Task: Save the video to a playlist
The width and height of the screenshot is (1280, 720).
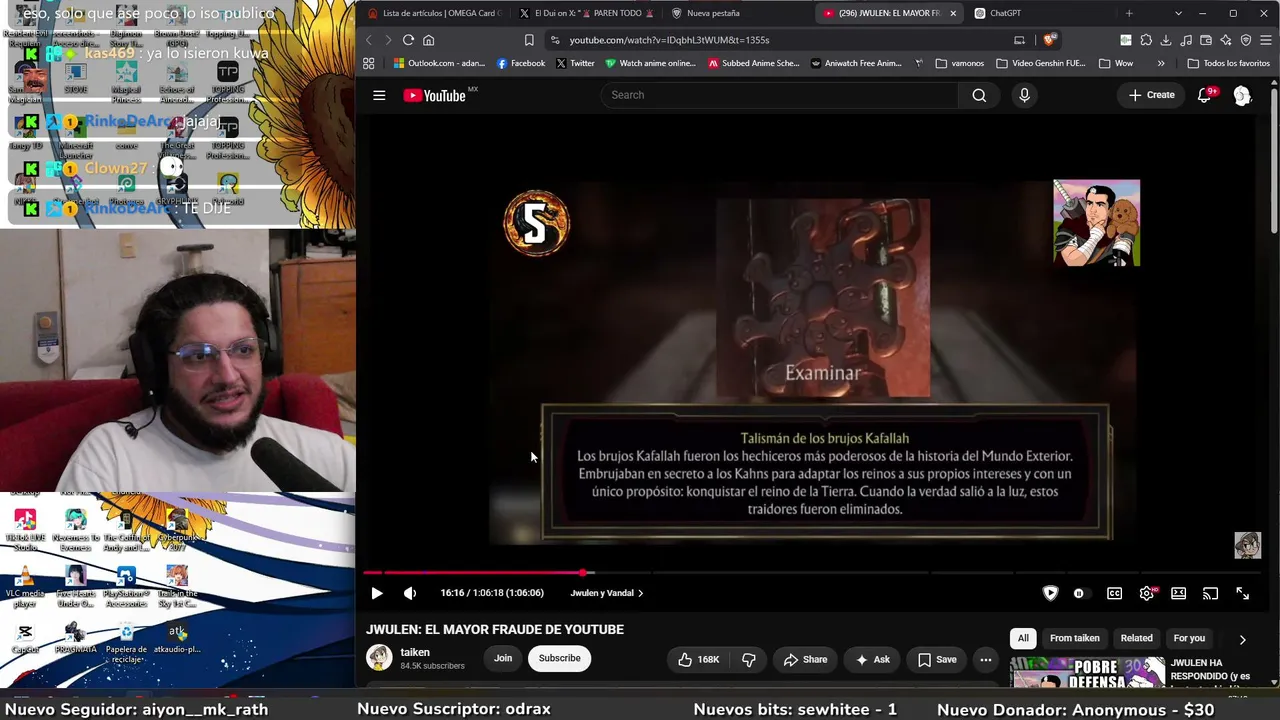Action: tap(937, 659)
